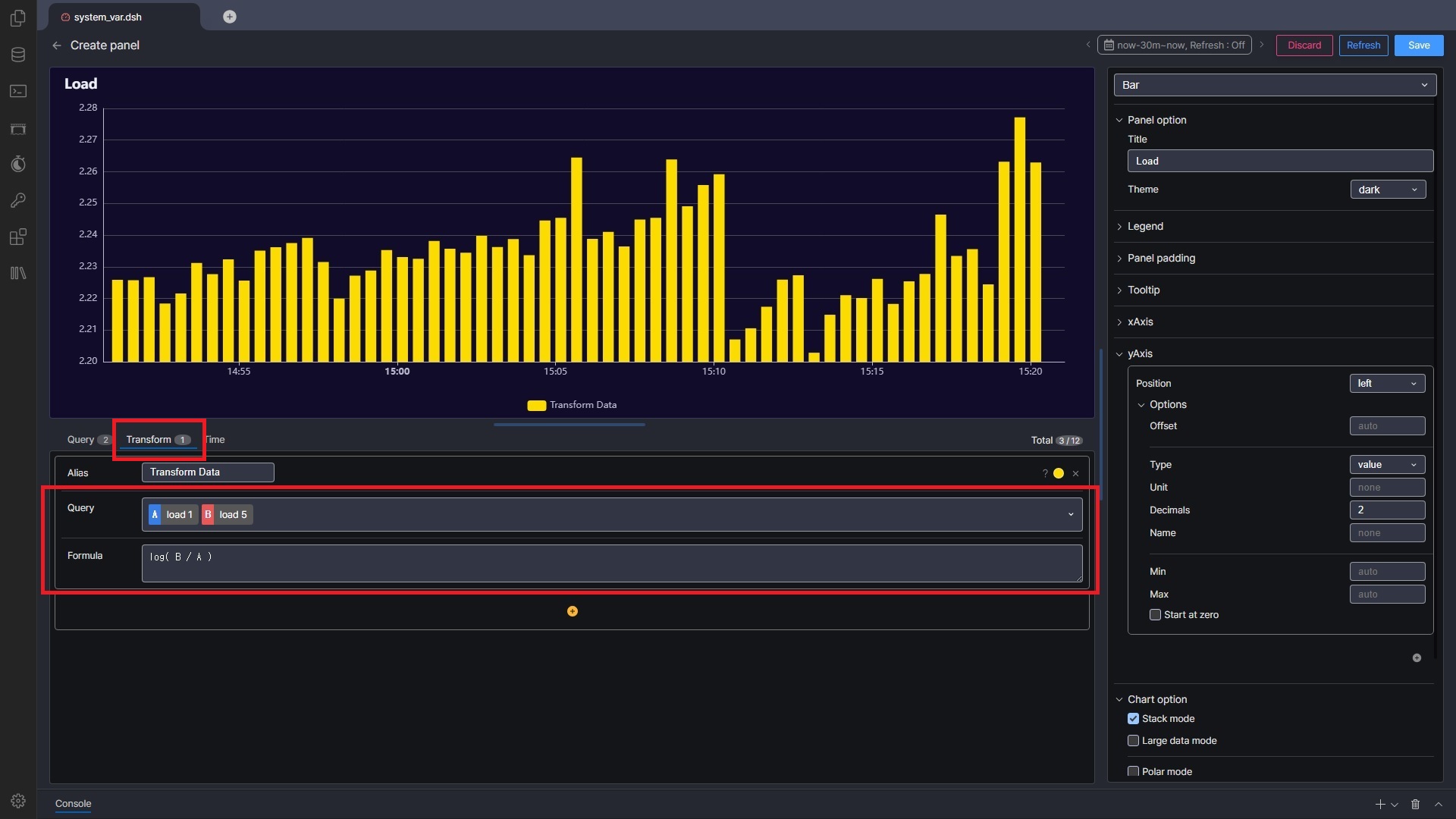Viewport: 1456px width, 819px height.
Task: Open the key management sidebar icon
Action: coord(18,200)
